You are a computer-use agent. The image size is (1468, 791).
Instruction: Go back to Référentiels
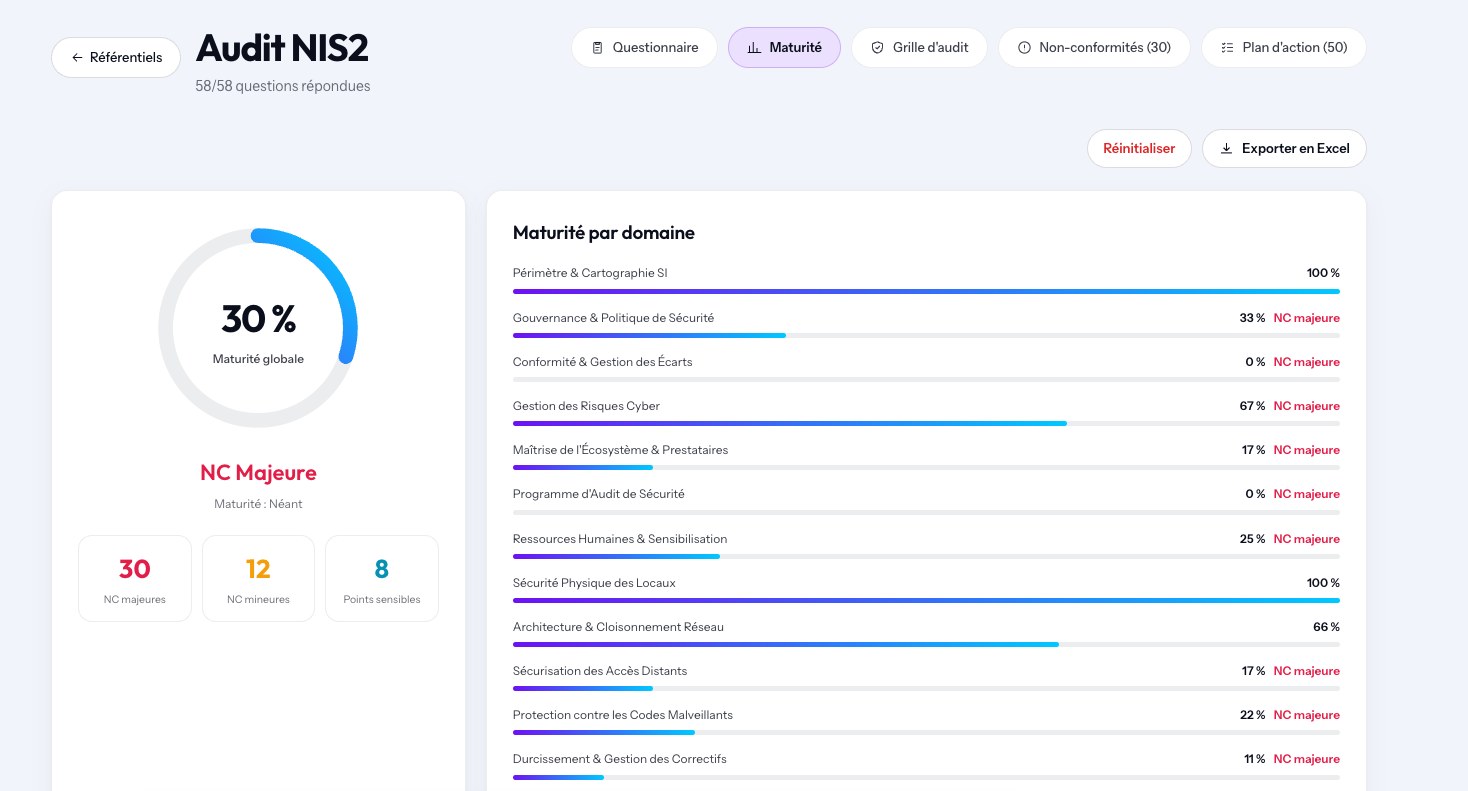coord(116,58)
